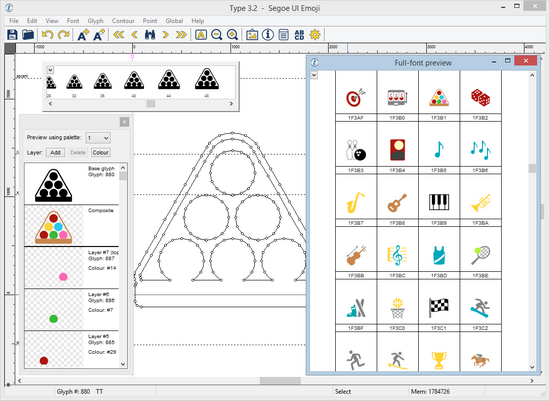Image resolution: width=550 pixels, height=401 pixels.
Task: Click the 'Glyph #: 880' status text
Action: pos(73,392)
